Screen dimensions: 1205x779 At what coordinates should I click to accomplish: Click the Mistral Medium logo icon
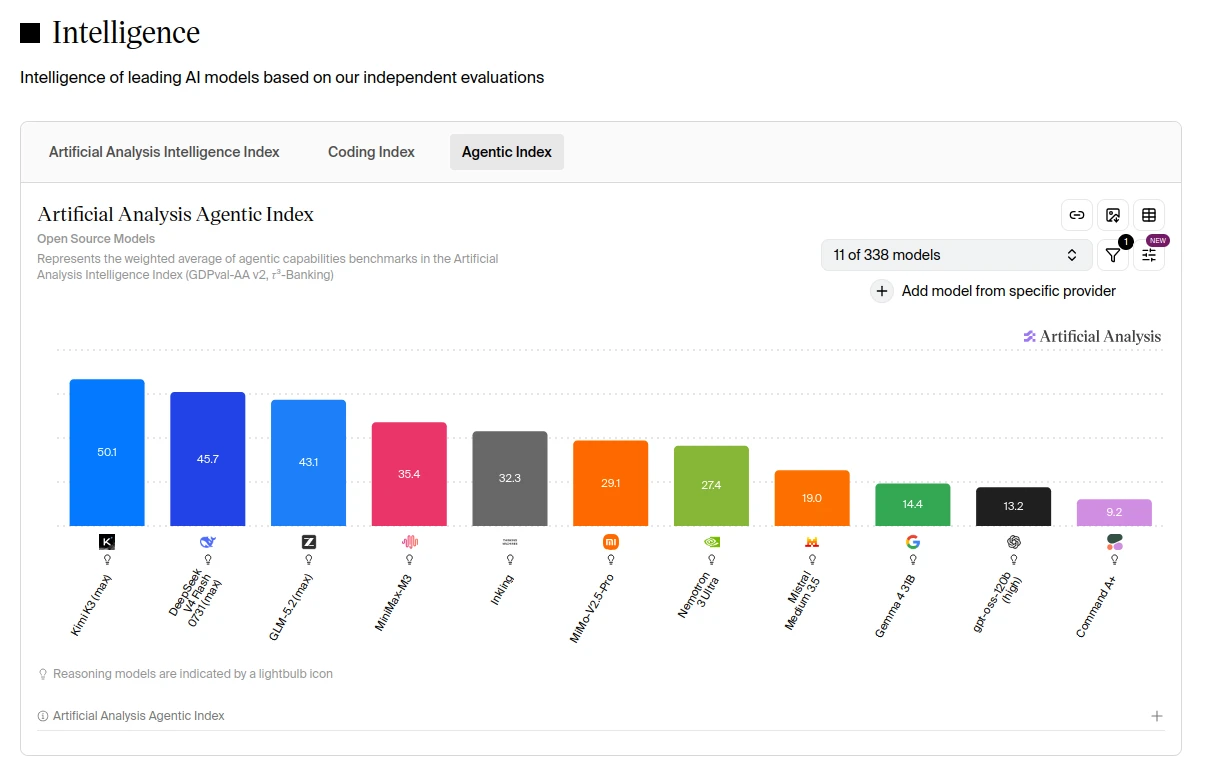(812, 542)
